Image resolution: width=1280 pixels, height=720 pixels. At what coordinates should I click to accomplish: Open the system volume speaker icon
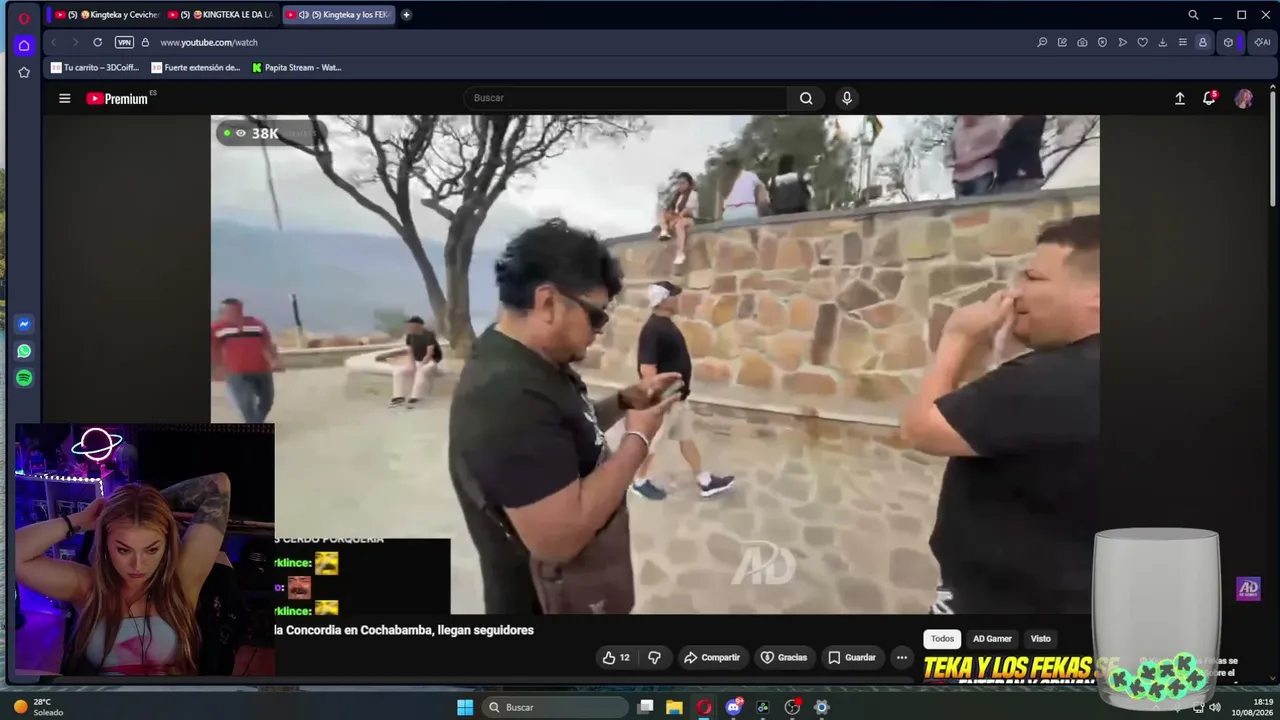click(1215, 707)
